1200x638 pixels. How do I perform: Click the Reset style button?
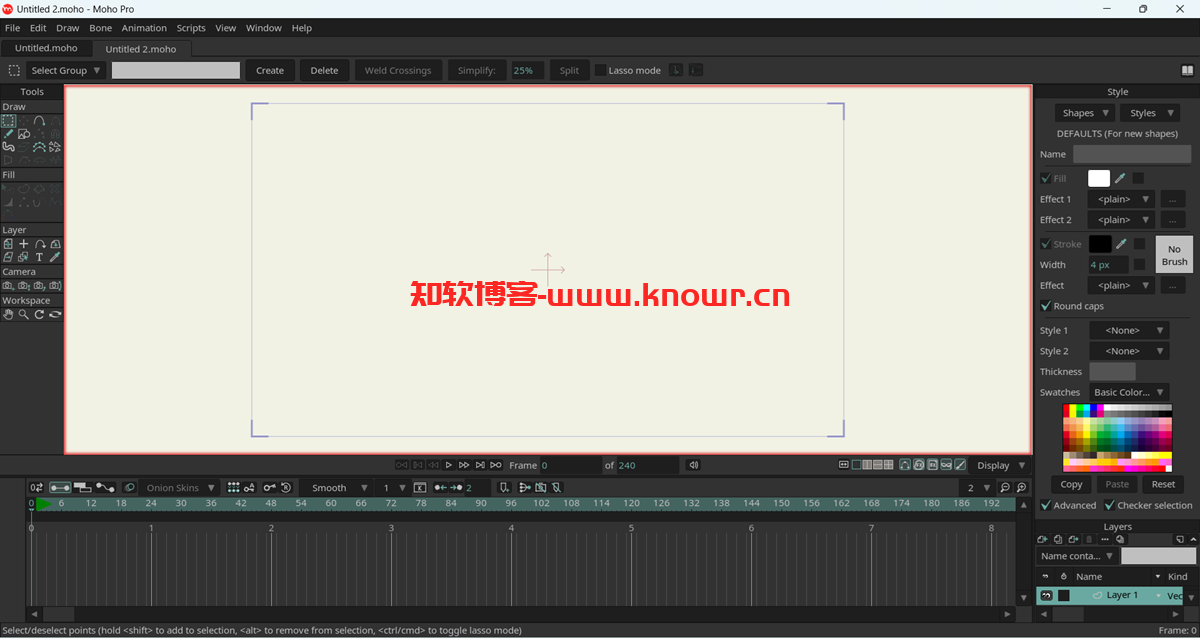pyautogui.click(x=1163, y=484)
